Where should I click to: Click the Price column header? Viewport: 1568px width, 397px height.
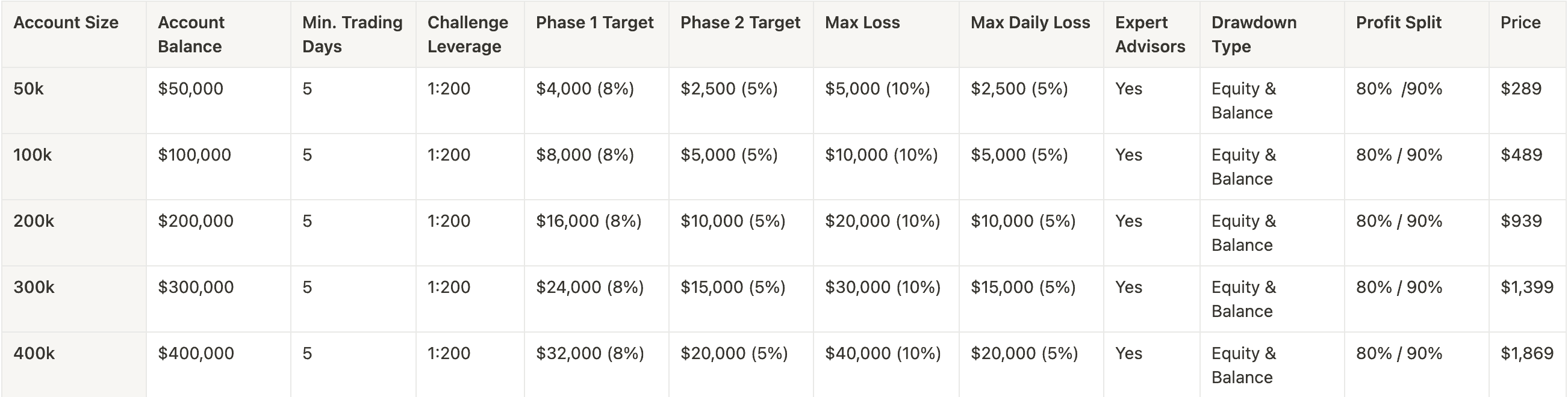point(1520,23)
